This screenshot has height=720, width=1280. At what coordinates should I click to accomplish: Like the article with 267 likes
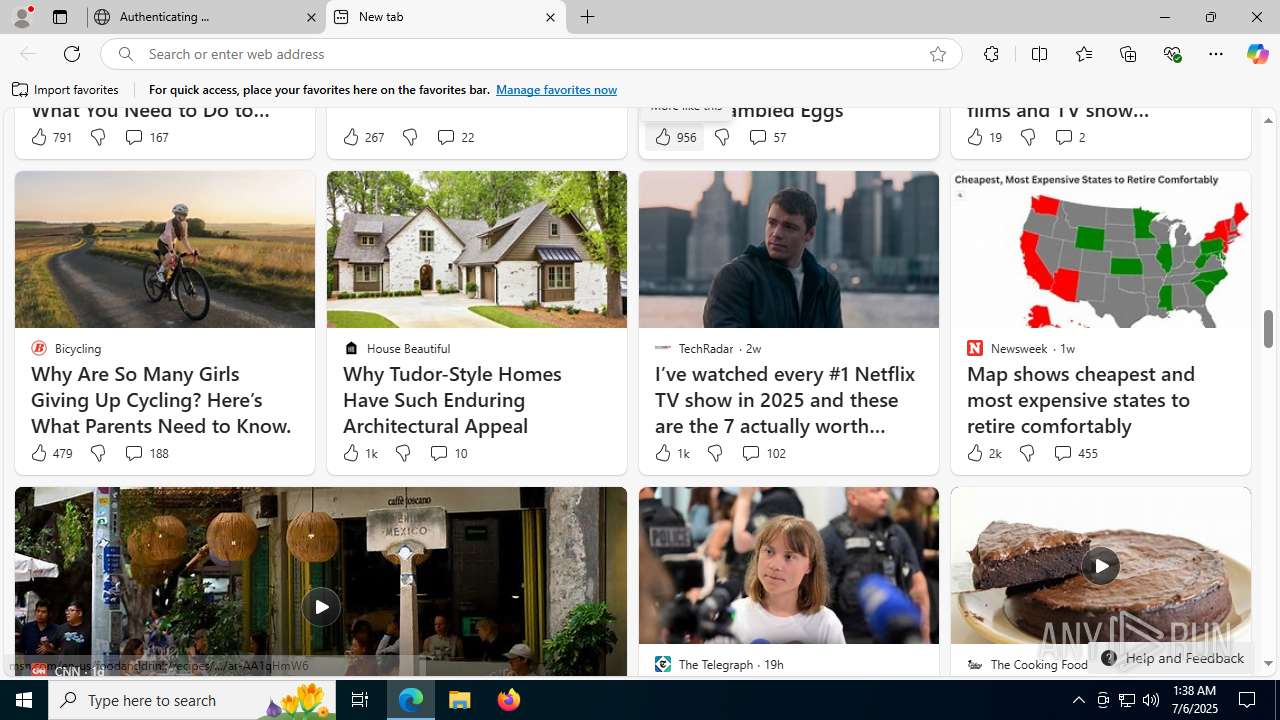363,137
